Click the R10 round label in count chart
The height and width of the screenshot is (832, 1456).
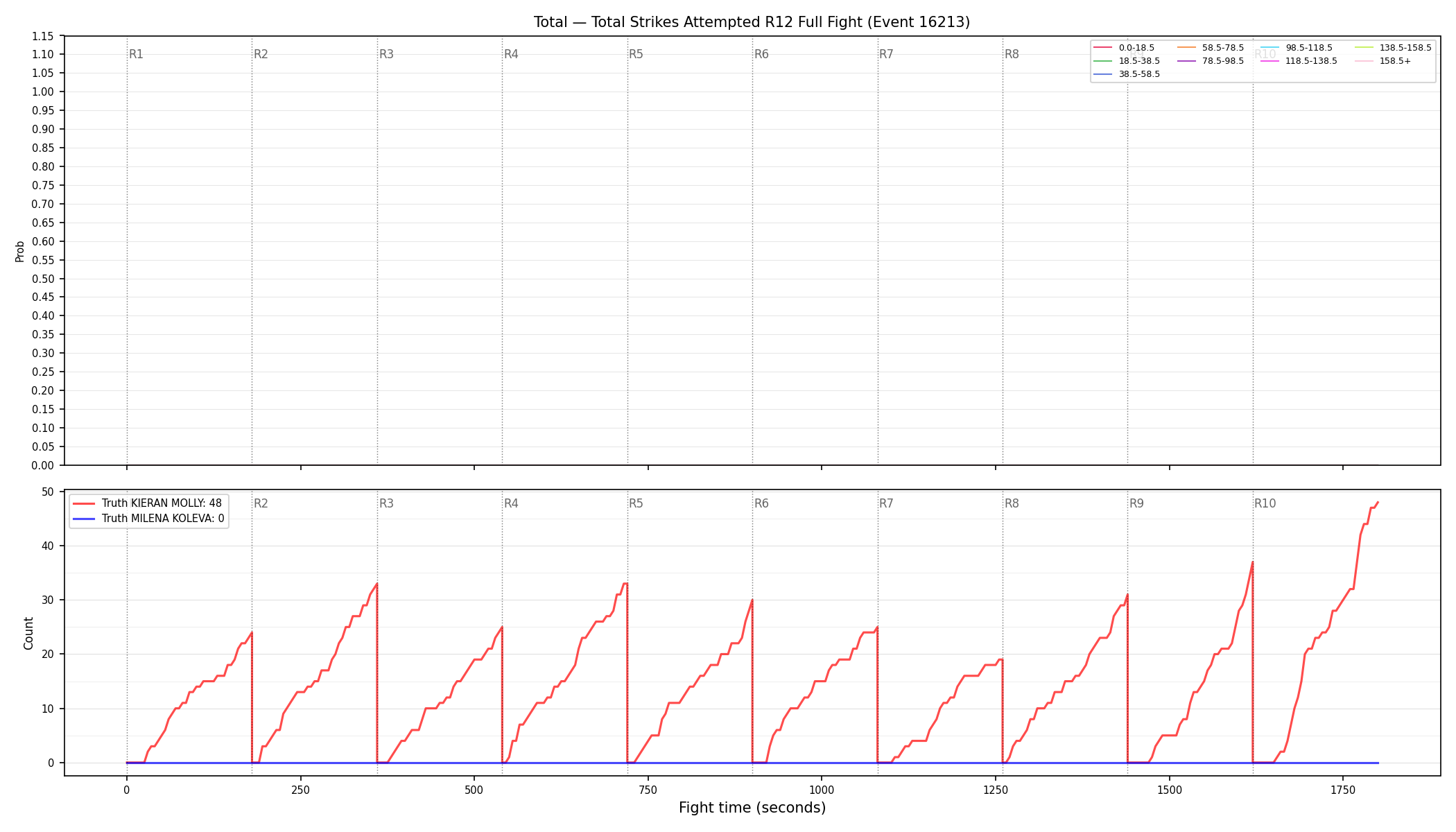pyautogui.click(x=1265, y=503)
